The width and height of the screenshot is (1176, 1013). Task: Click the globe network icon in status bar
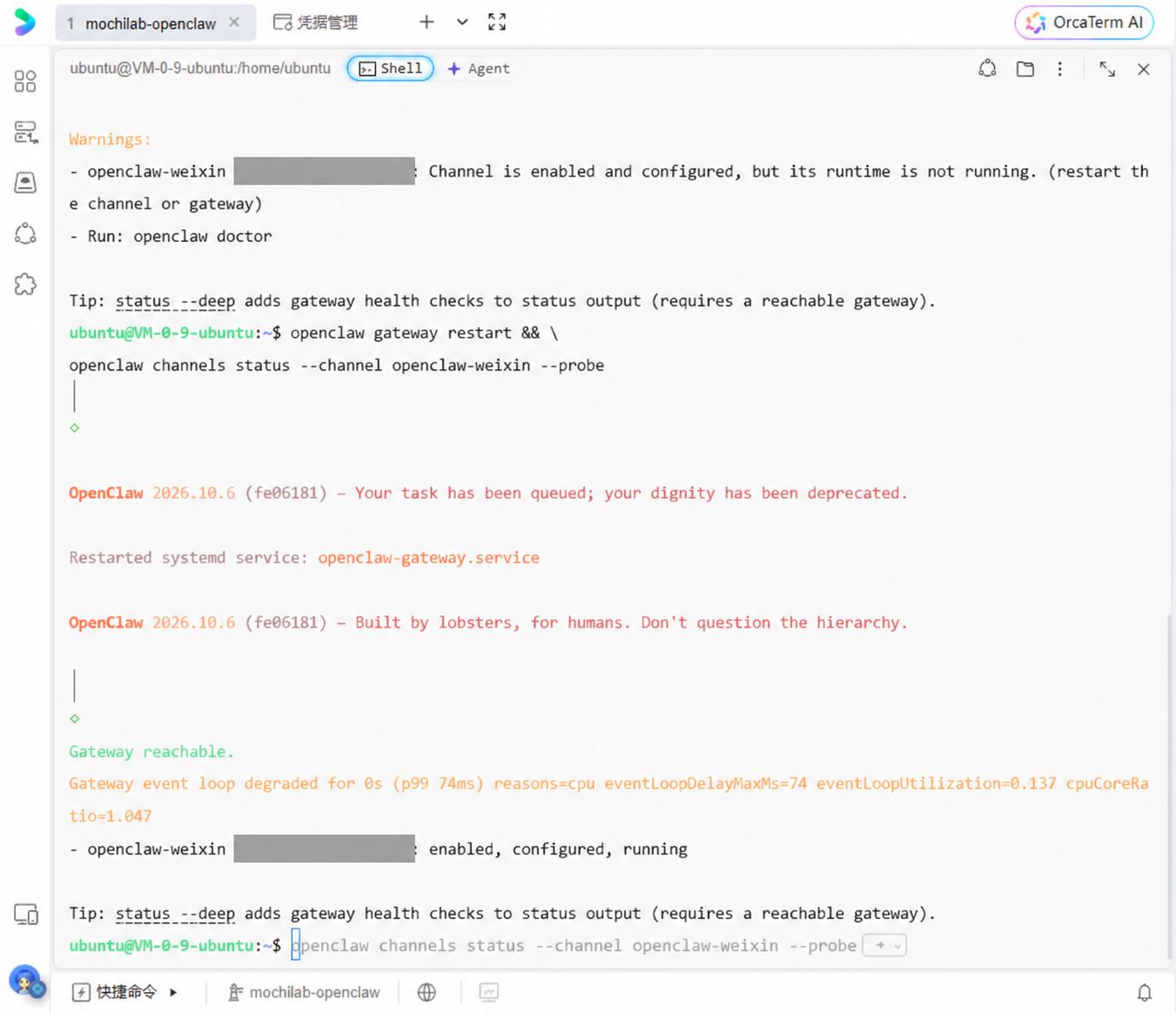427,992
